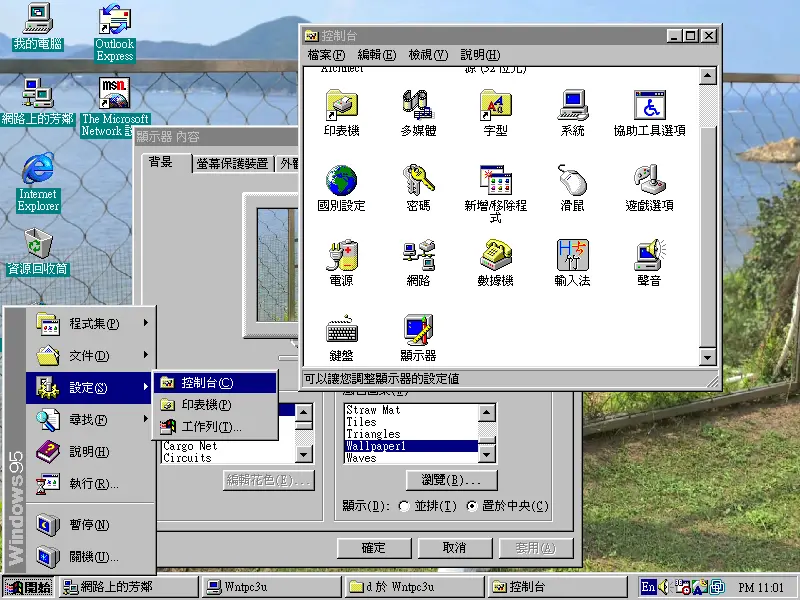Select the 輸入法 input method icon
The image size is (800, 600).
[x=572, y=263]
